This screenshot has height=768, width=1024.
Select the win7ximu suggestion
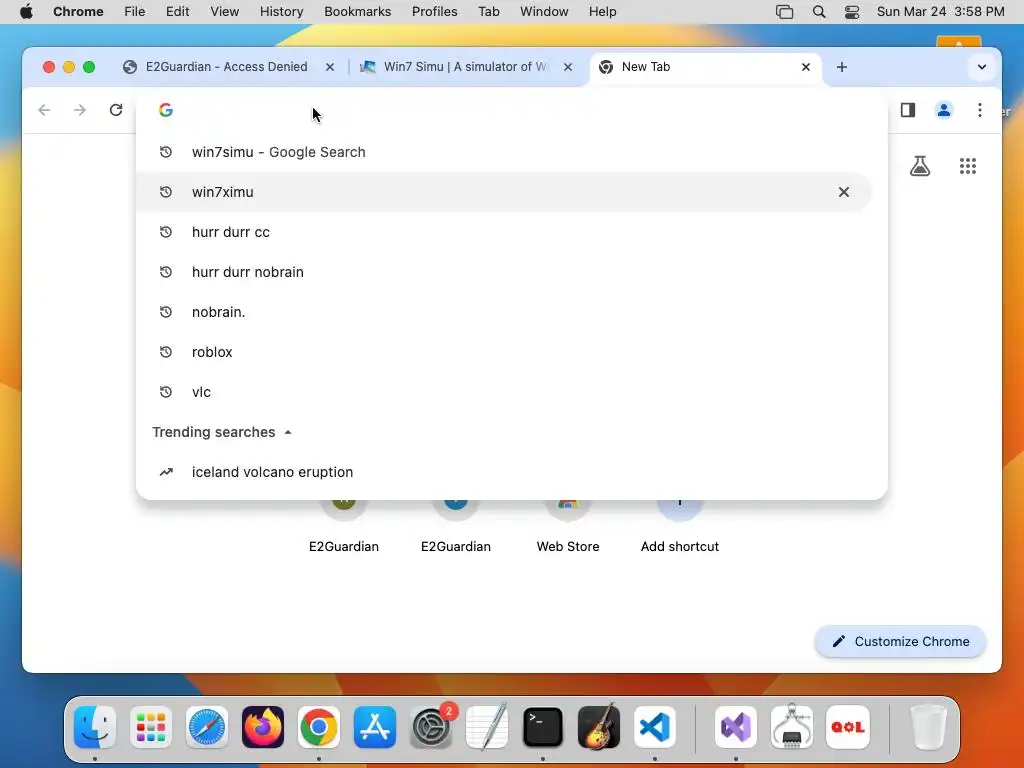pyautogui.click(x=503, y=192)
